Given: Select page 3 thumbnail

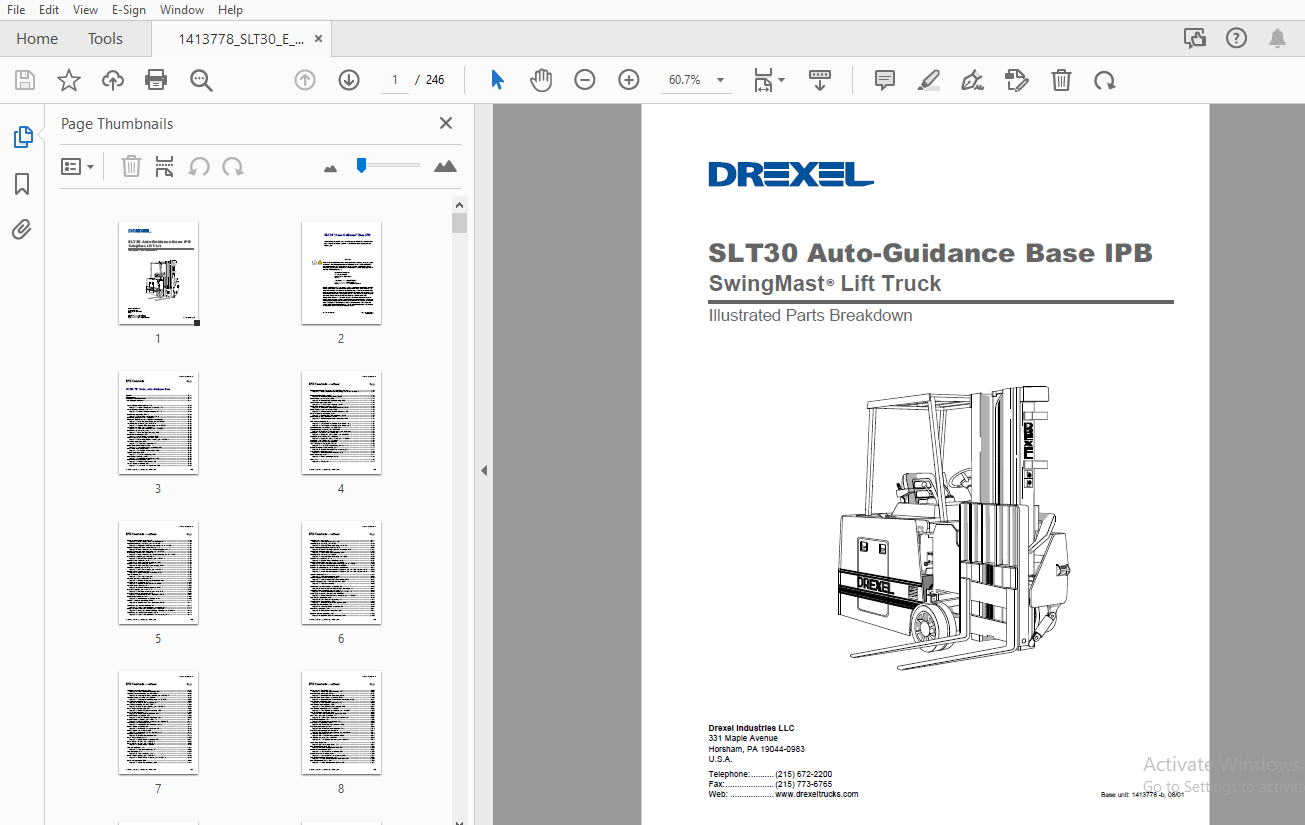Looking at the screenshot, I should (x=158, y=423).
